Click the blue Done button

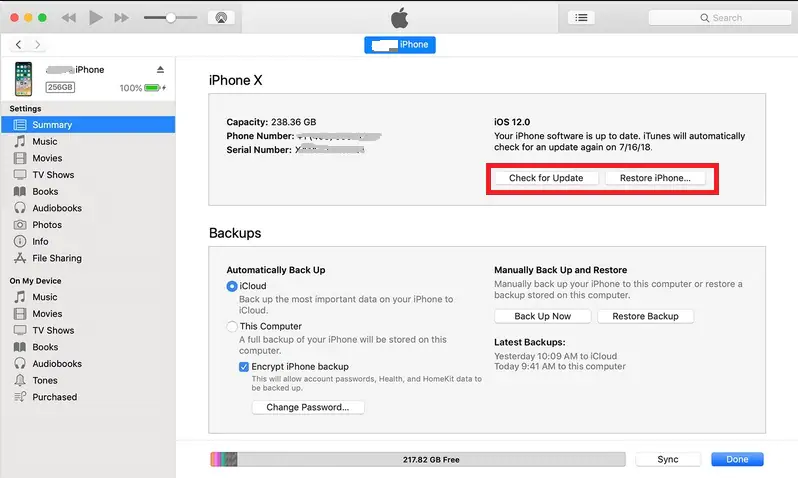coord(737,459)
